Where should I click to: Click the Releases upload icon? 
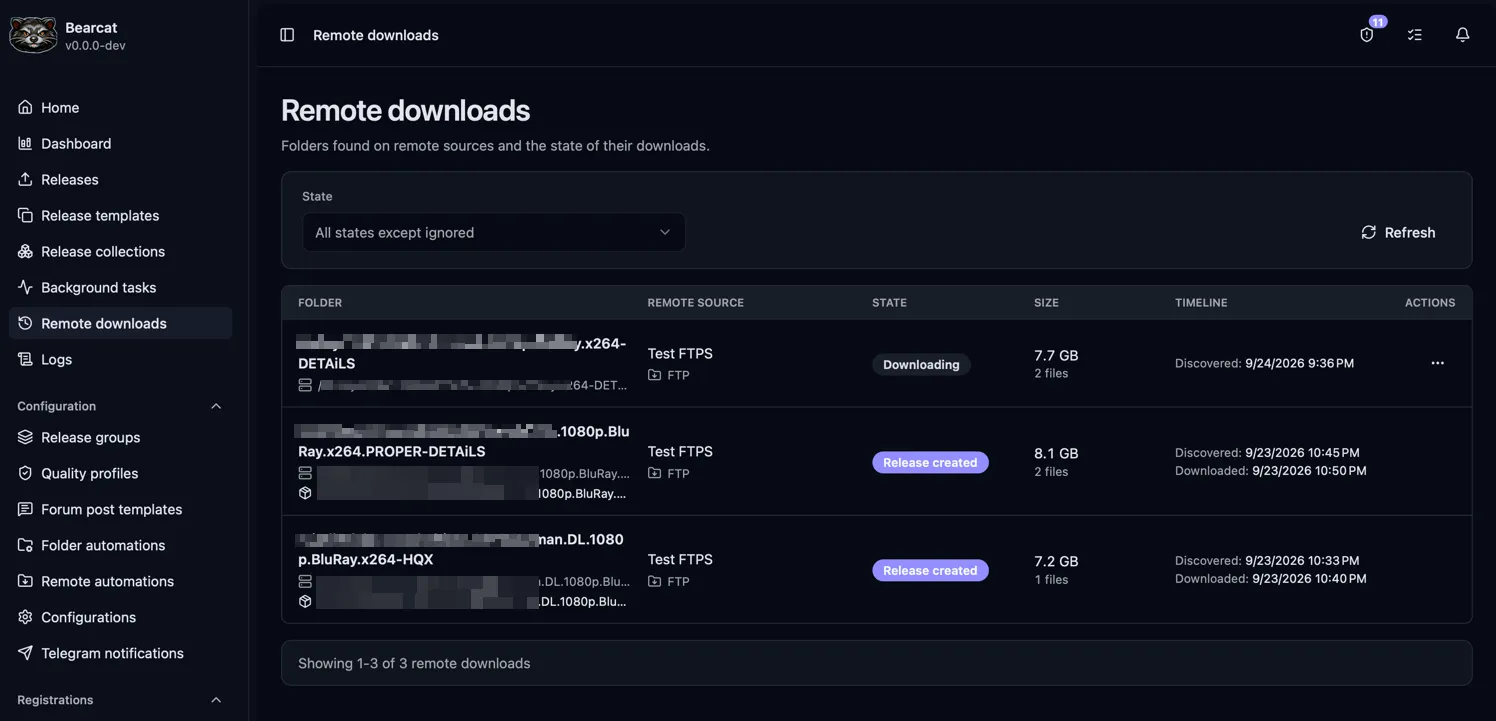[x=26, y=179]
